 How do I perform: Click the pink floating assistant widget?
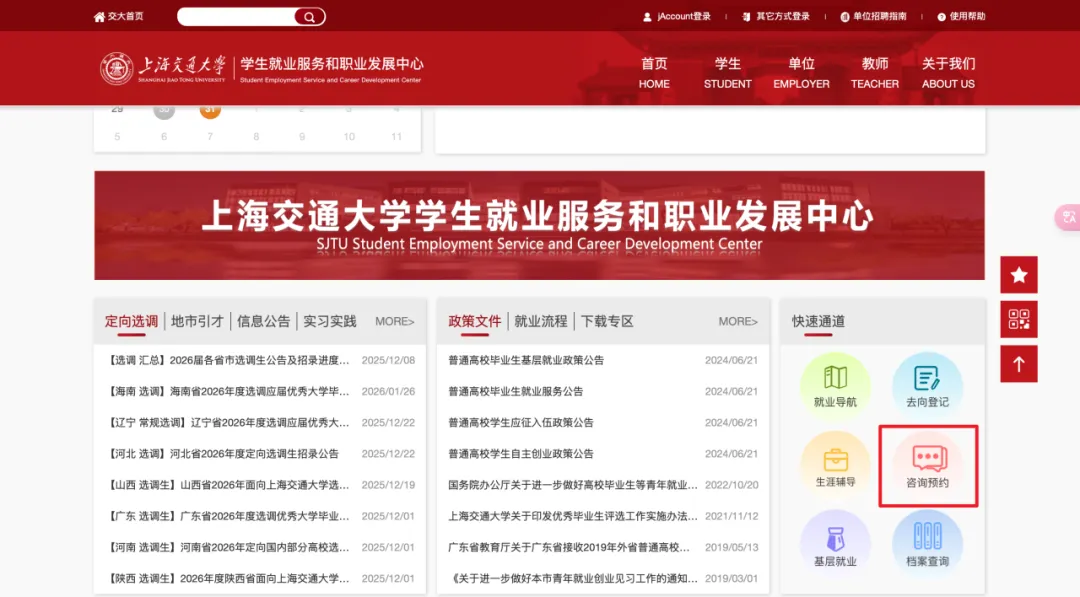click(1068, 217)
